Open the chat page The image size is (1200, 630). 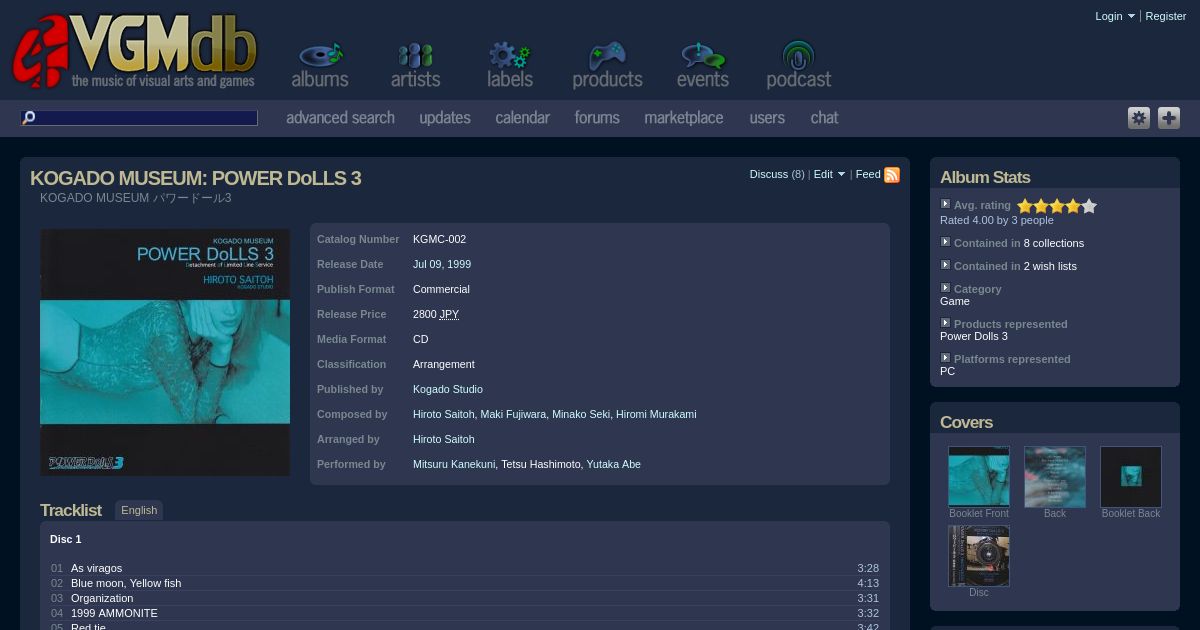(x=824, y=118)
